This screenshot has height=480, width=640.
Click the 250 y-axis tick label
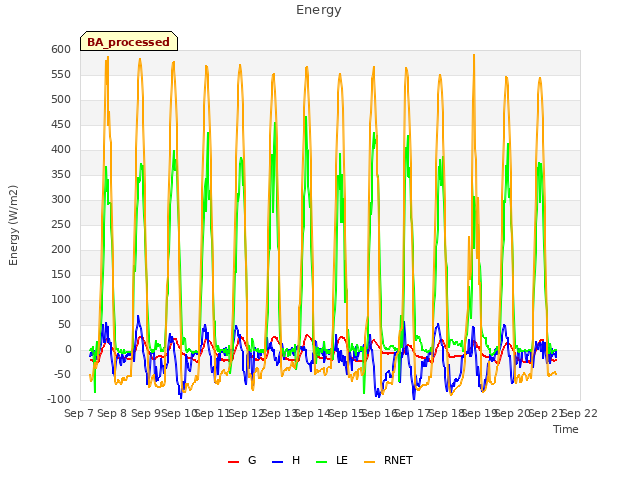pyautogui.click(x=61, y=225)
